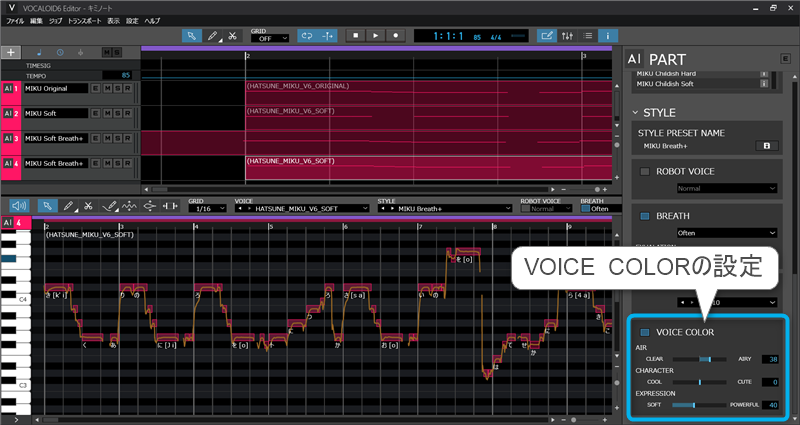Click the note icon above track list
This screenshot has height=425, width=800.
pos(39,53)
